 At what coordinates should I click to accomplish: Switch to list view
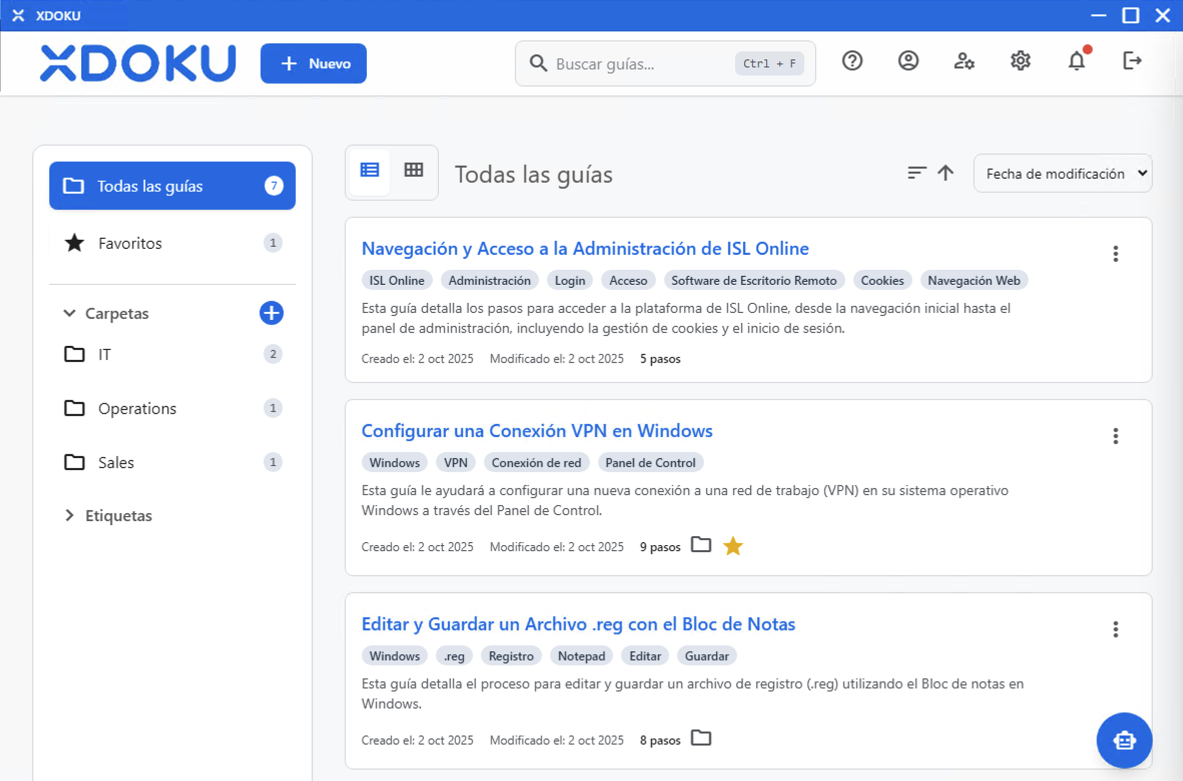click(x=370, y=171)
